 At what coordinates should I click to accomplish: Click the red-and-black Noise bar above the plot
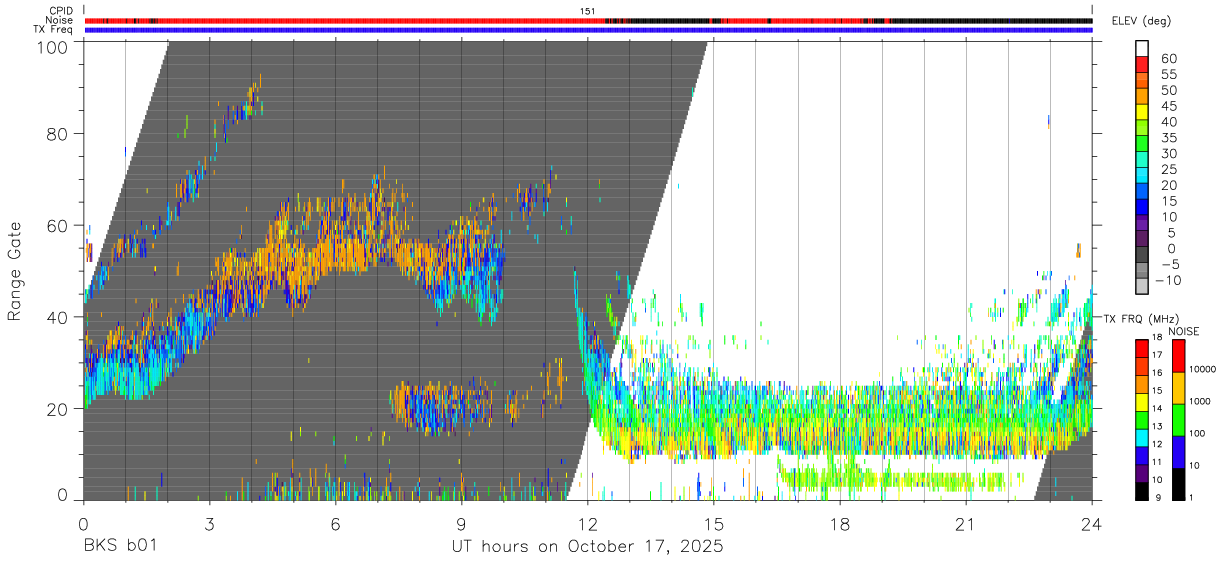(587, 20)
